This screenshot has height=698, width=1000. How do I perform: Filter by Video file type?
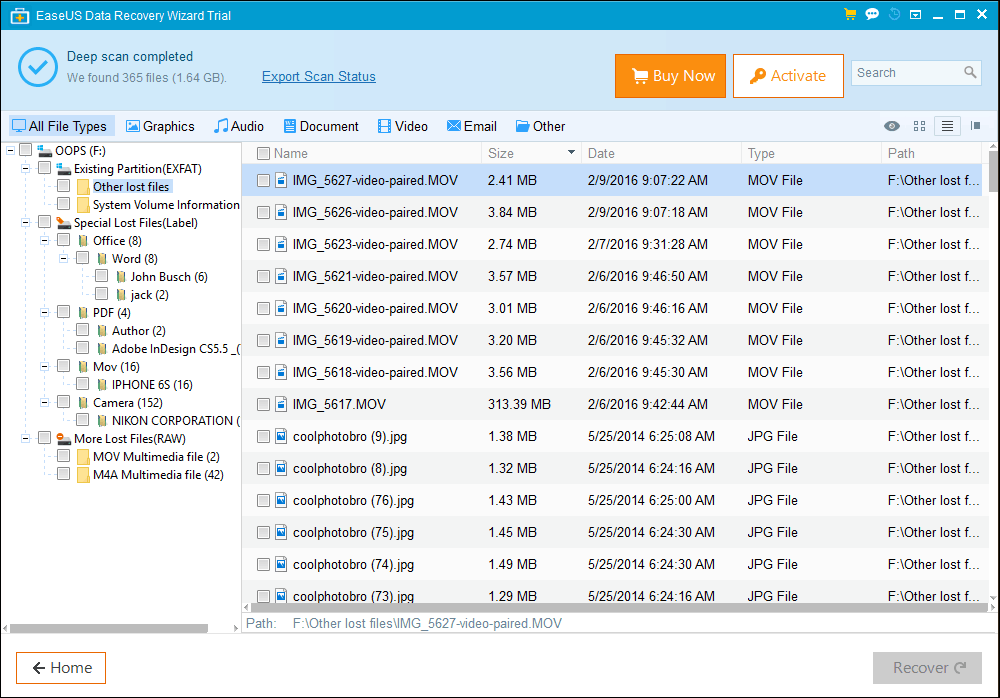(x=402, y=126)
